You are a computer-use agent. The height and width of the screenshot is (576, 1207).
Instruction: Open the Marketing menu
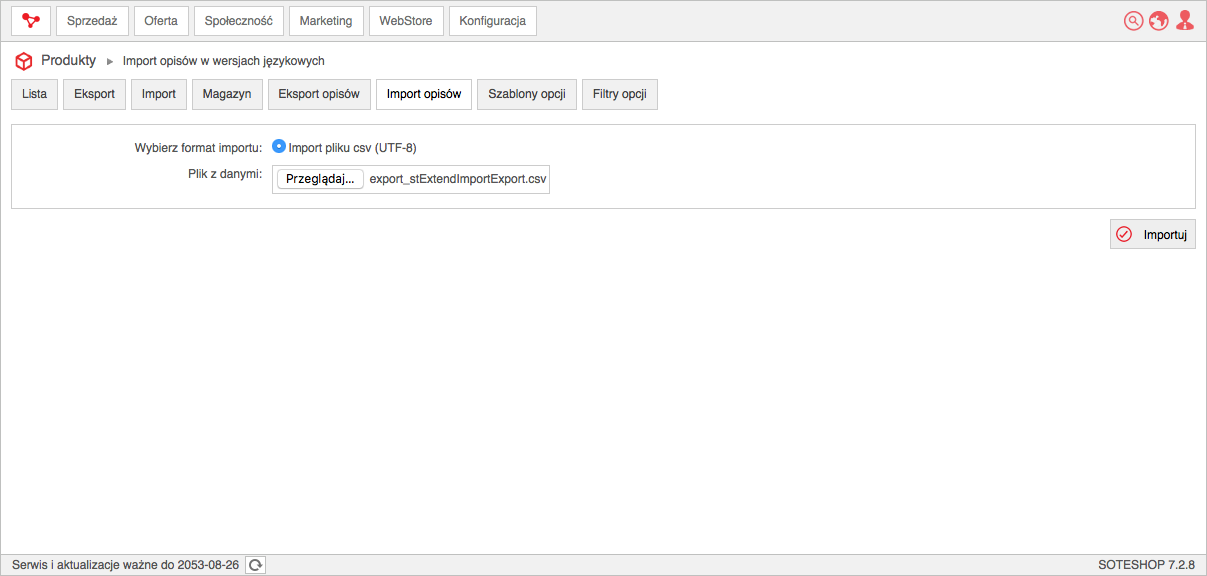pos(326,21)
